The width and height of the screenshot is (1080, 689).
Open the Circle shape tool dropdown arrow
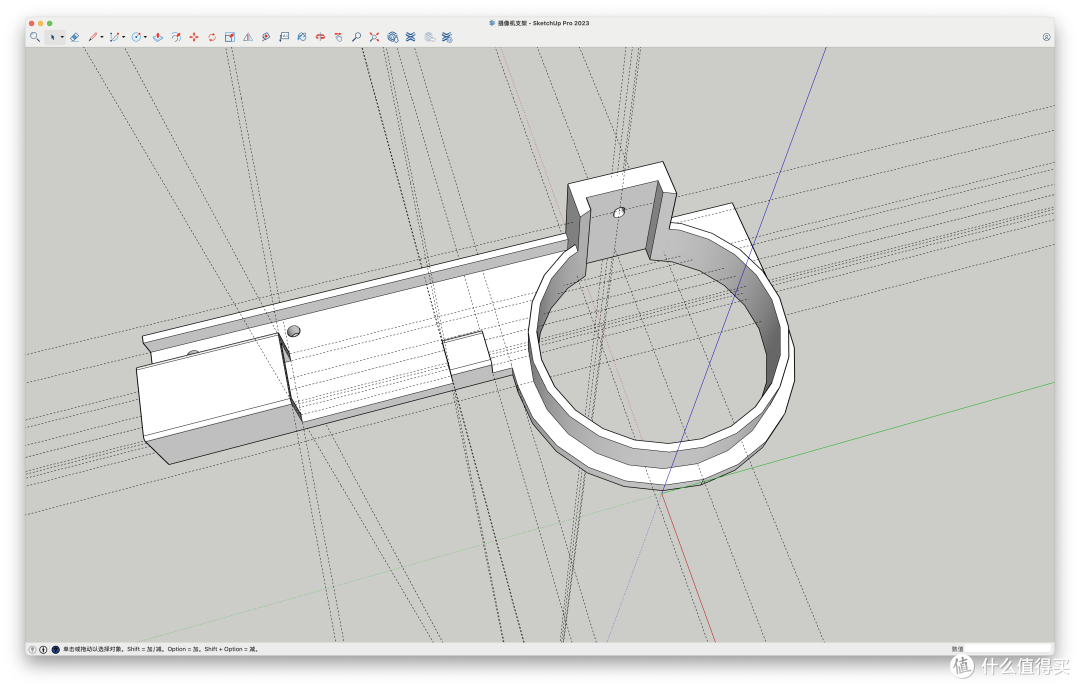(145, 37)
